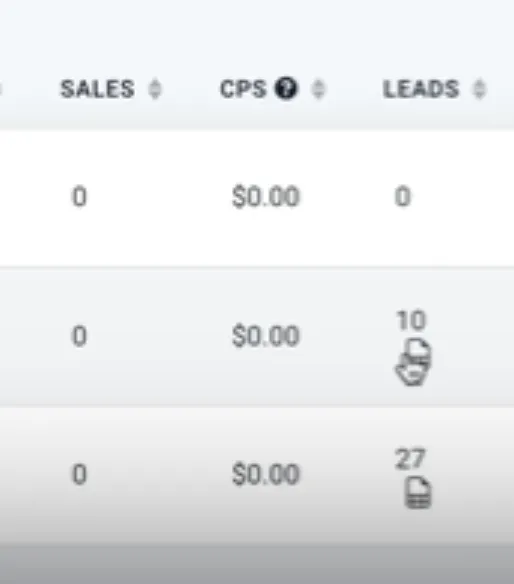Select the SALES column header
514x584 pixels.
pos(98,89)
